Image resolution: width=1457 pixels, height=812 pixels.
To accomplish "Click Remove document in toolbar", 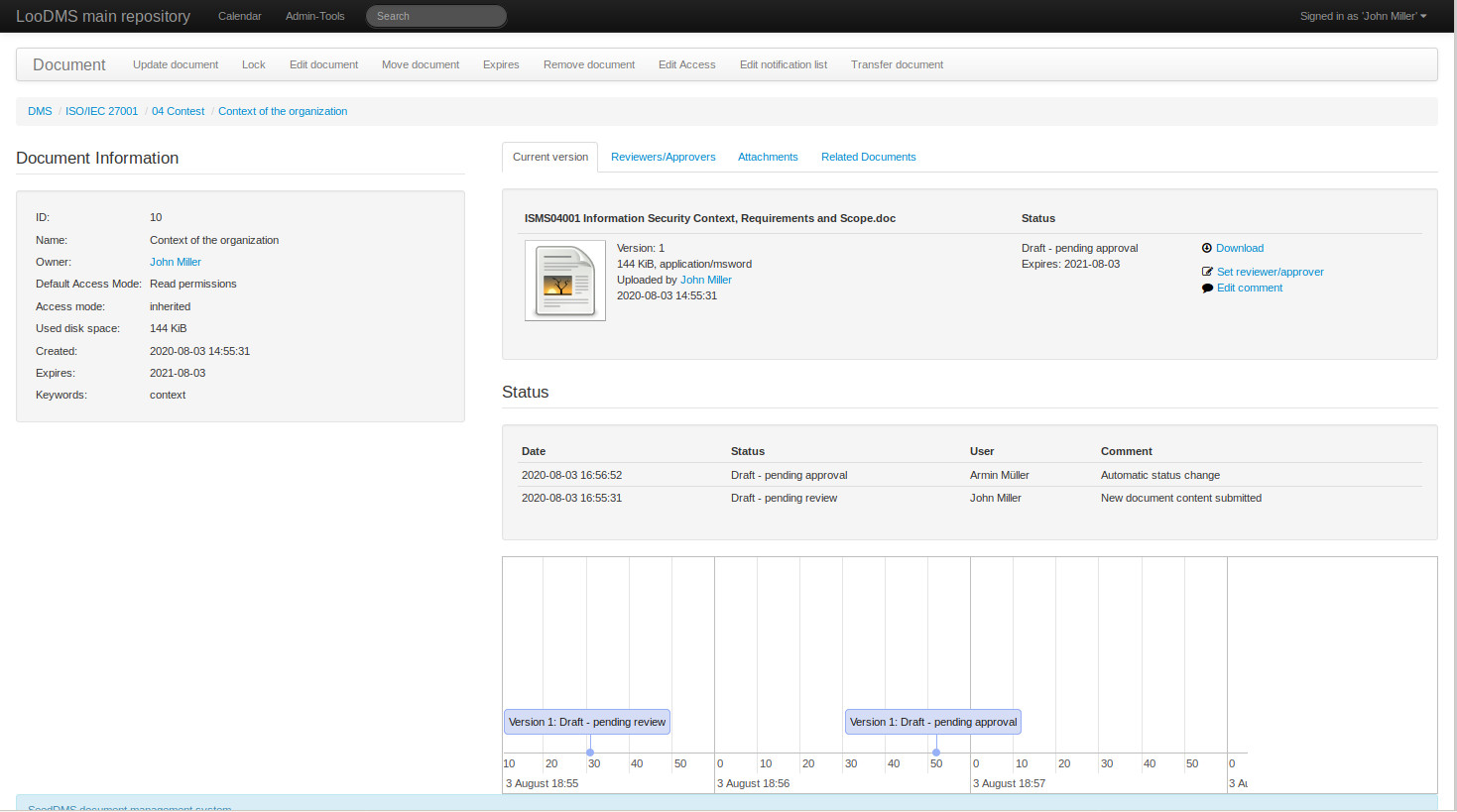I will [589, 64].
